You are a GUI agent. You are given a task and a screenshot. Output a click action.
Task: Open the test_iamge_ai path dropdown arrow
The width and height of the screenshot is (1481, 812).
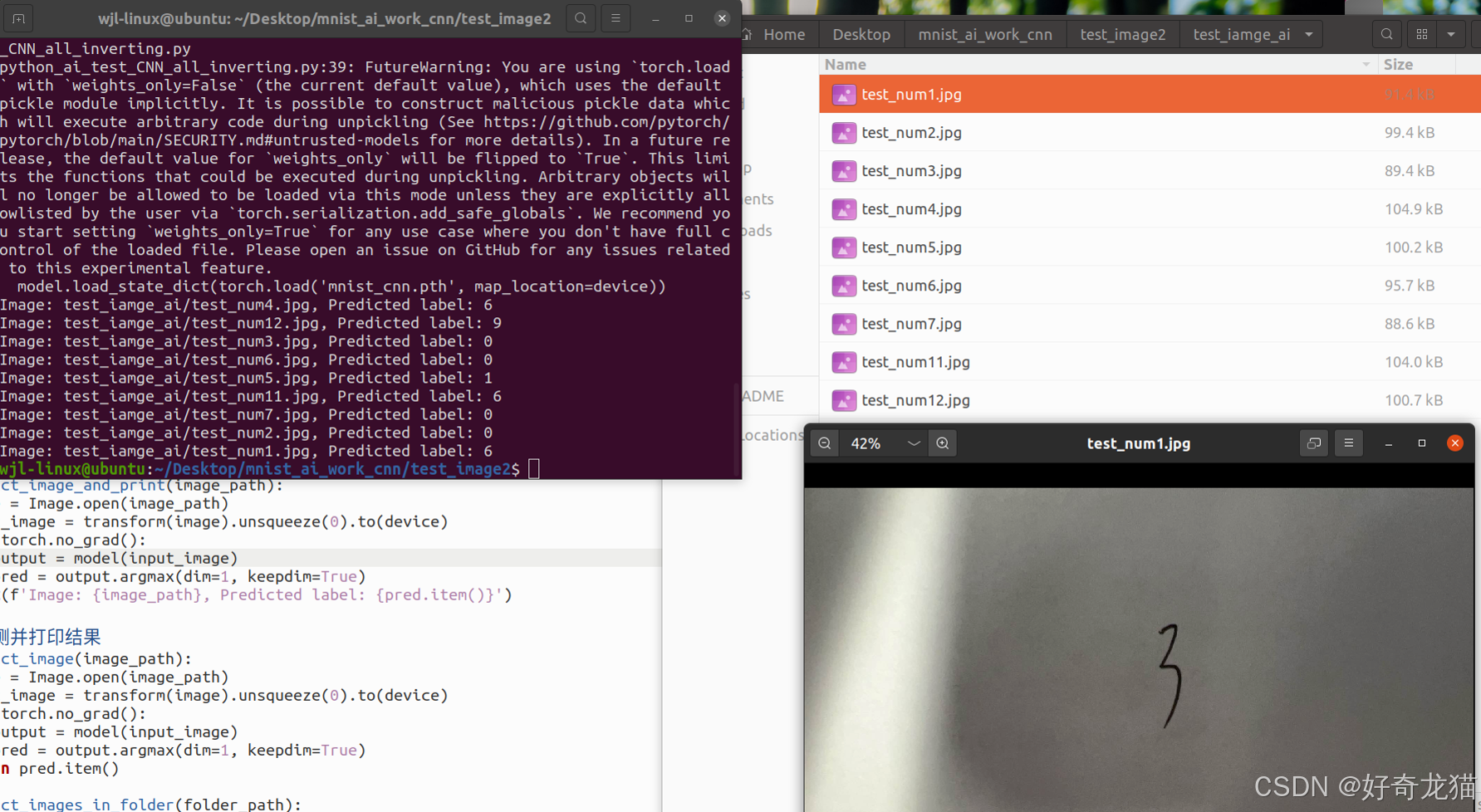coord(1309,35)
